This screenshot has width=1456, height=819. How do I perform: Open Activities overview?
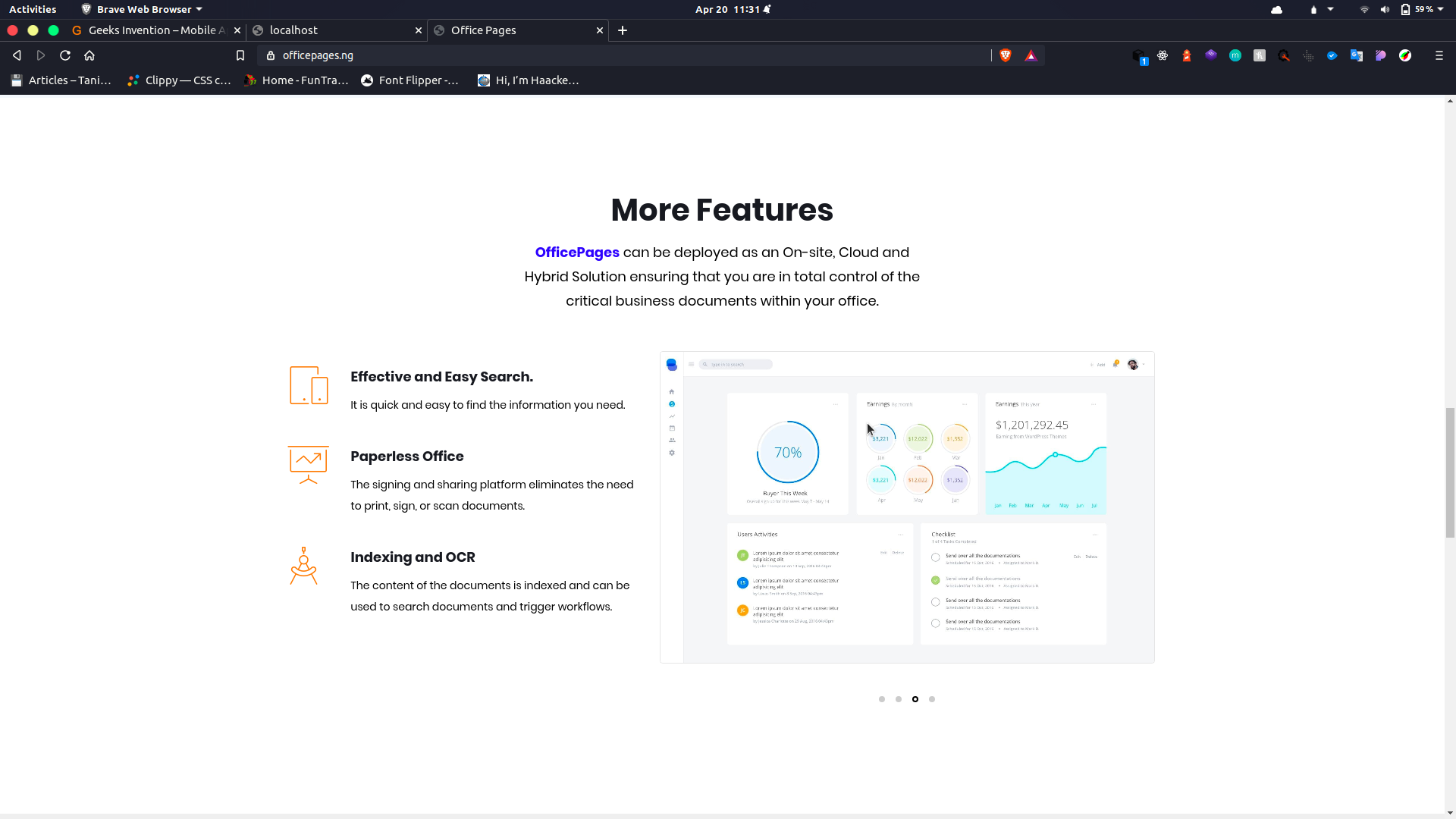(x=33, y=9)
